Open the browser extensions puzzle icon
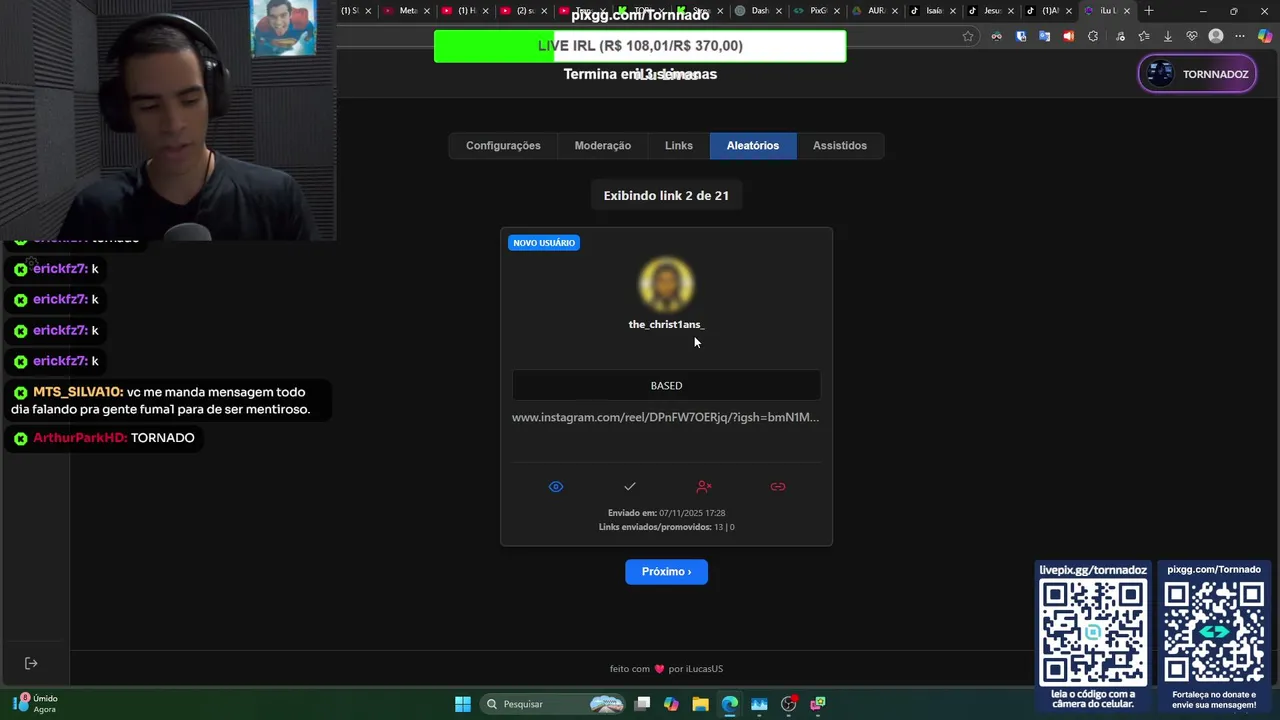The width and height of the screenshot is (1280, 720). 1093,36
